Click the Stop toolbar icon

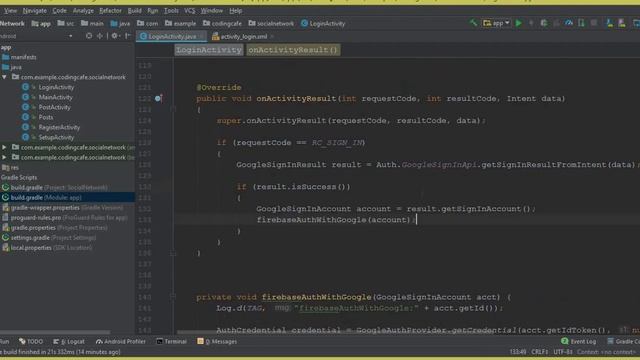click(x=594, y=23)
